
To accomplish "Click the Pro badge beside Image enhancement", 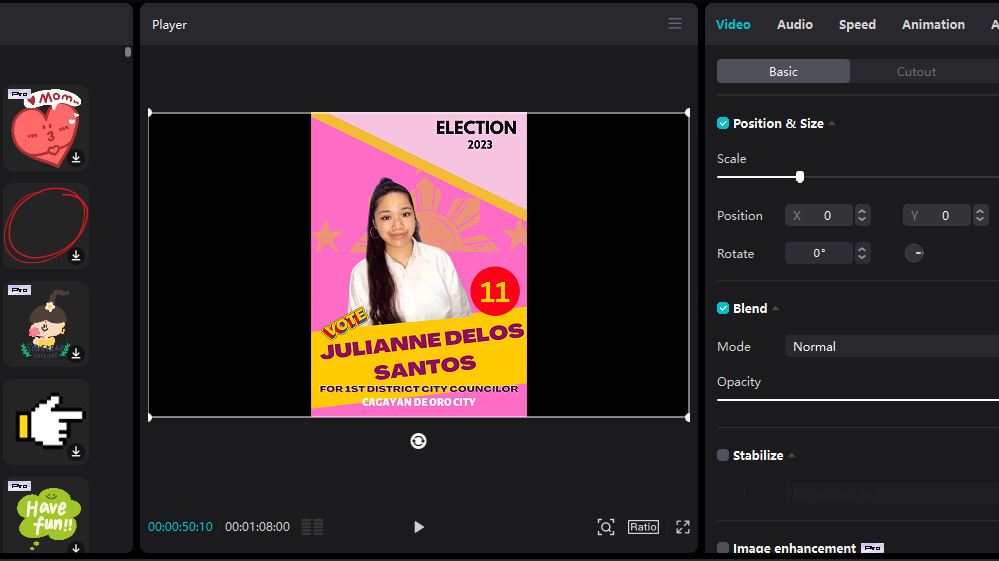I will tap(872, 548).
